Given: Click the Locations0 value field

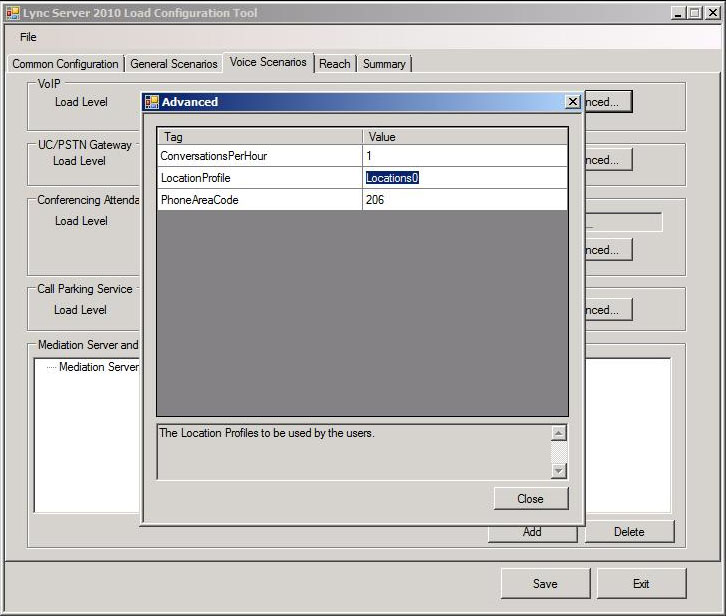Looking at the screenshot, I should pos(465,178).
